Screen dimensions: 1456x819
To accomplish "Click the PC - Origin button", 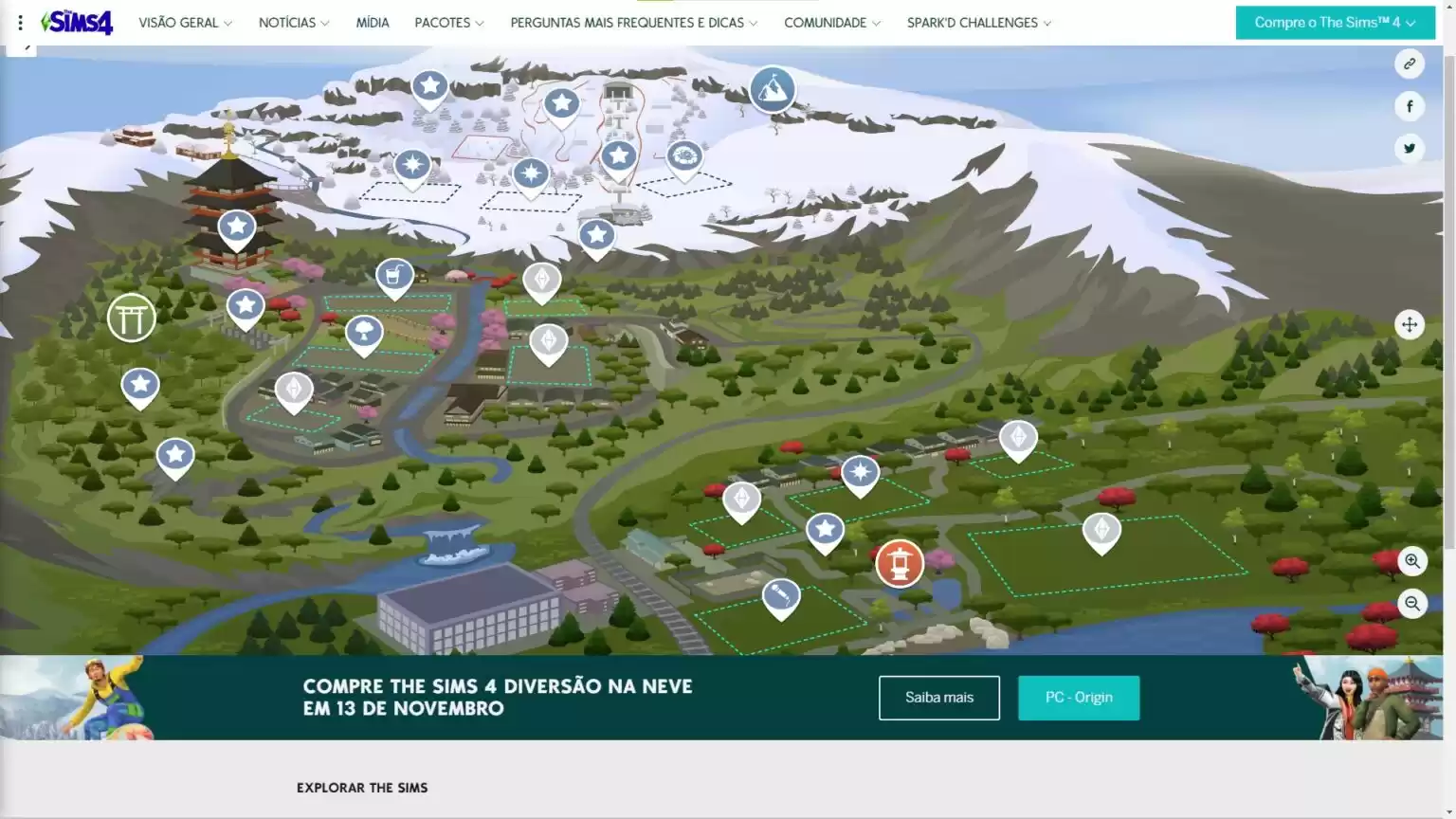I will pyautogui.click(x=1078, y=698).
